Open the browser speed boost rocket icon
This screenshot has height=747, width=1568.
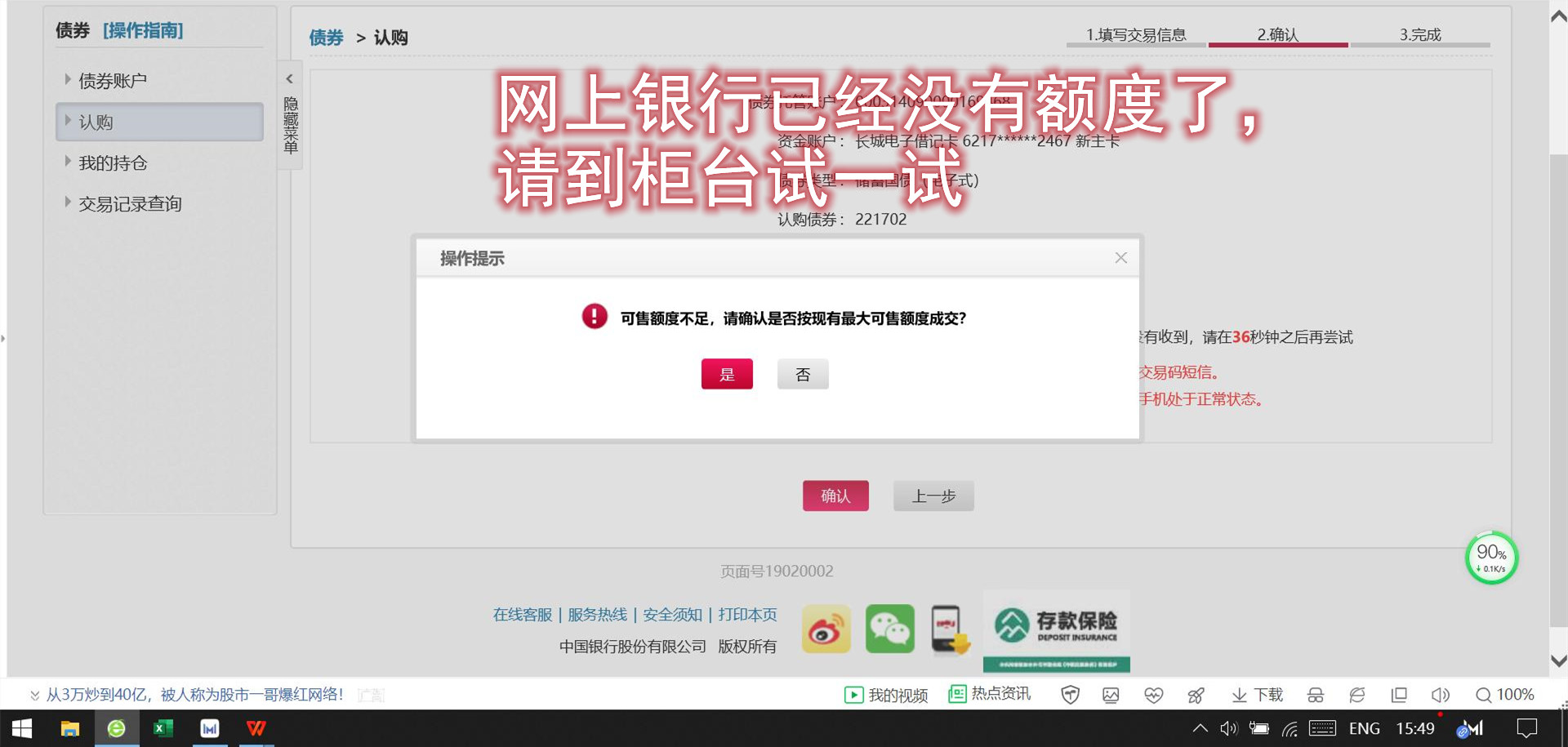click(x=1196, y=695)
